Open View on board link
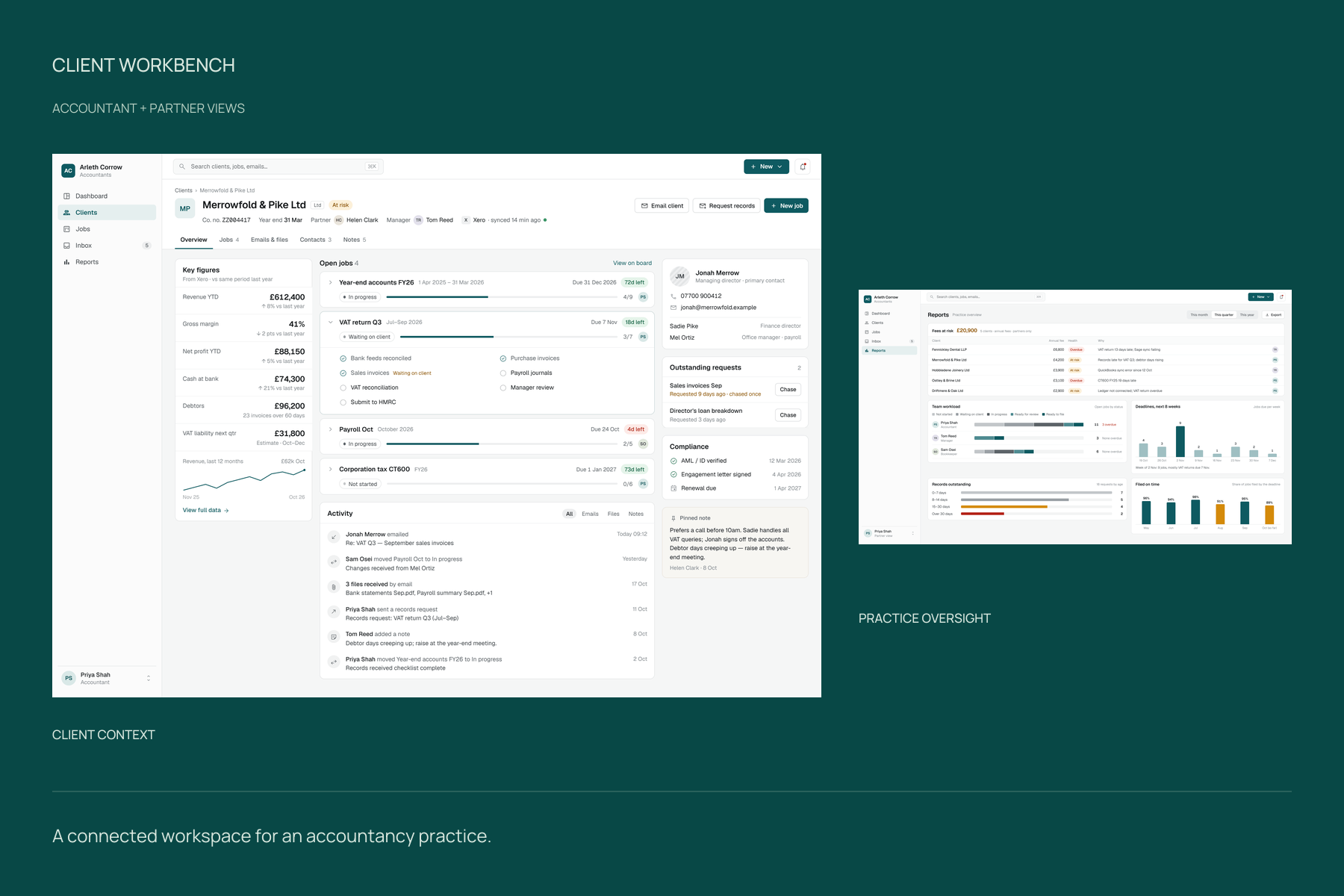This screenshot has height=896, width=1344. (x=632, y=263)
